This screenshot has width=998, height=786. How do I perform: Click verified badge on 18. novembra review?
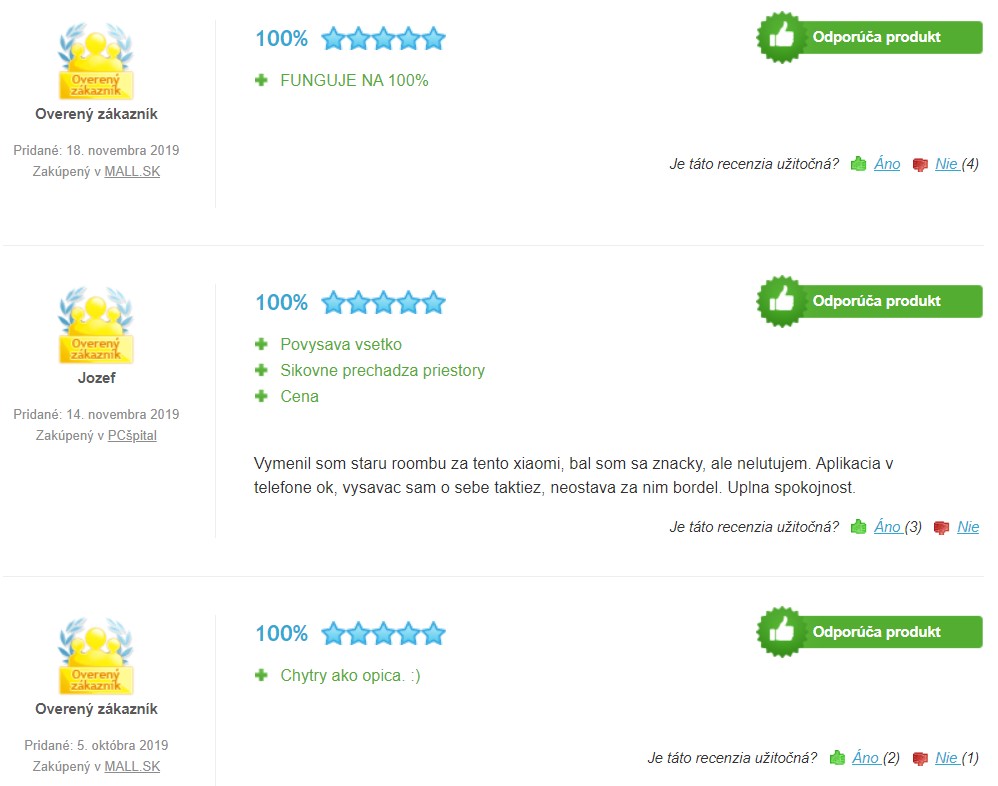click(96, 61)
